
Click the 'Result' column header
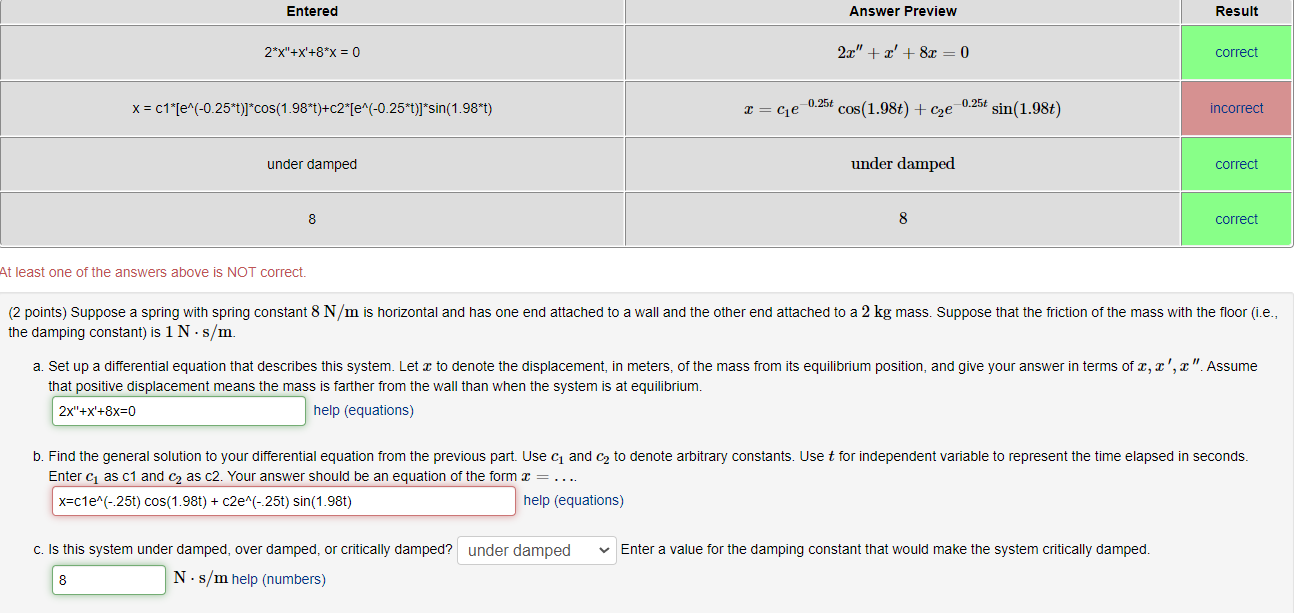(1236, 11)
